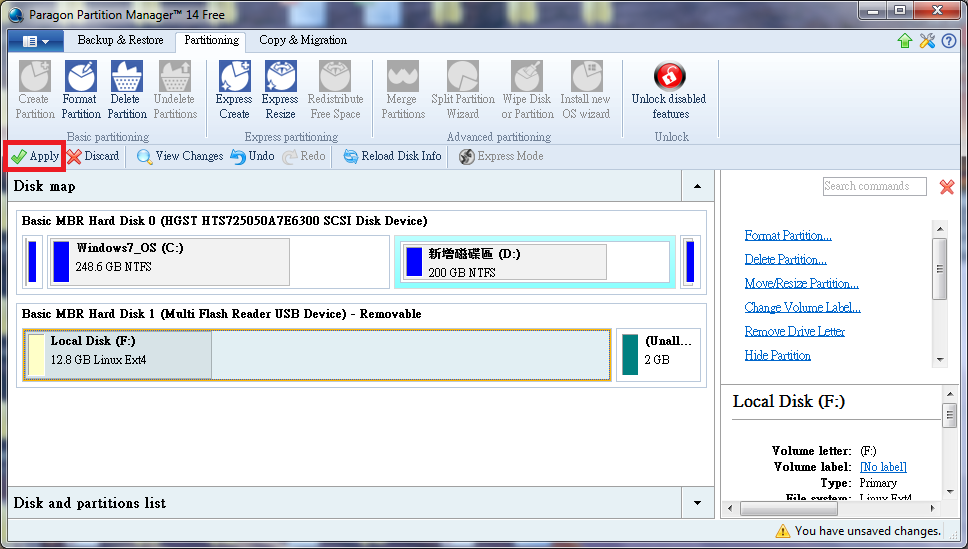Open the help question mark icon

949,41
